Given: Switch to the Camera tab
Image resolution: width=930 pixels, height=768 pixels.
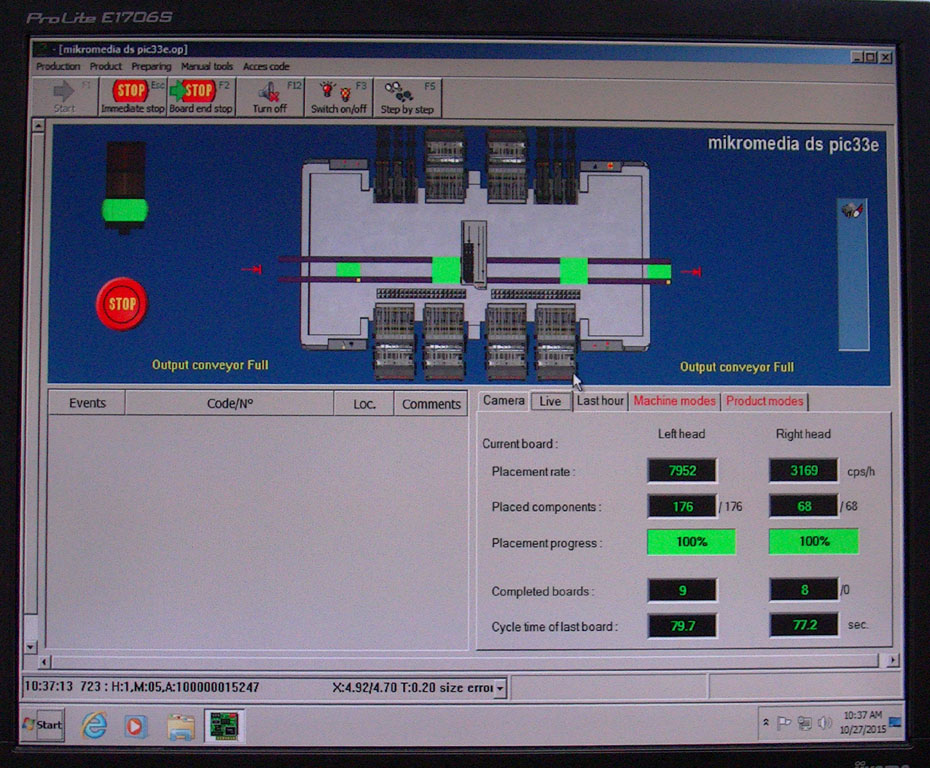Looking at the screenshot, I should pos(504,401).
